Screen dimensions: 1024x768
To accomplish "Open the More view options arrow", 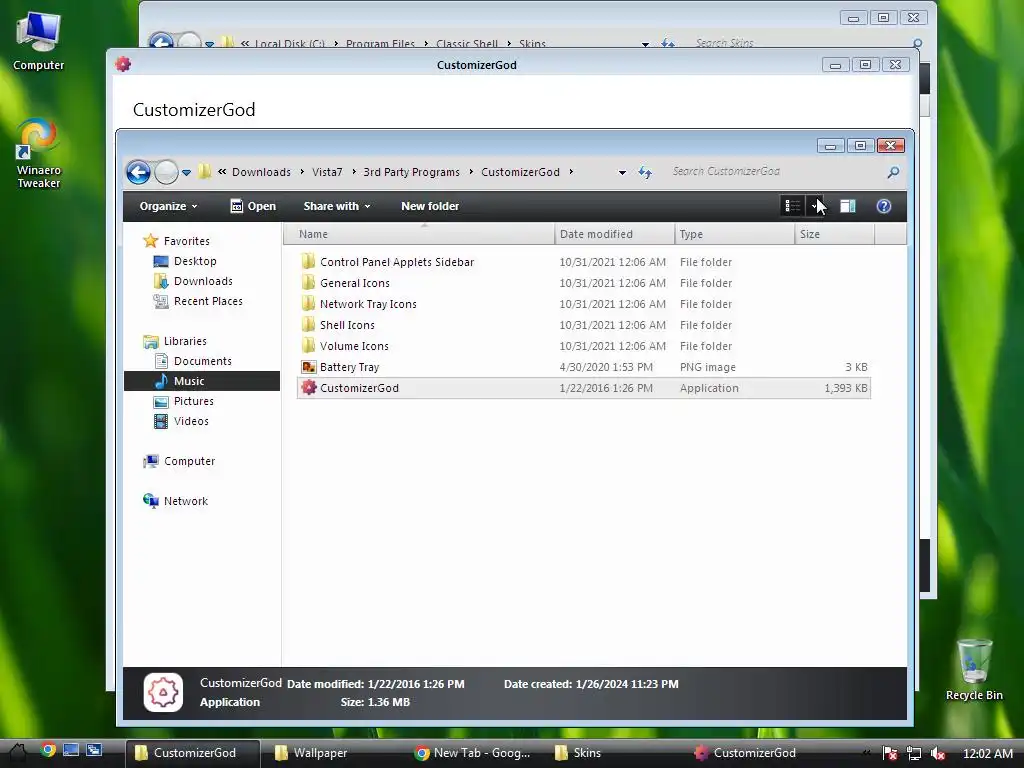I will 815,206.
